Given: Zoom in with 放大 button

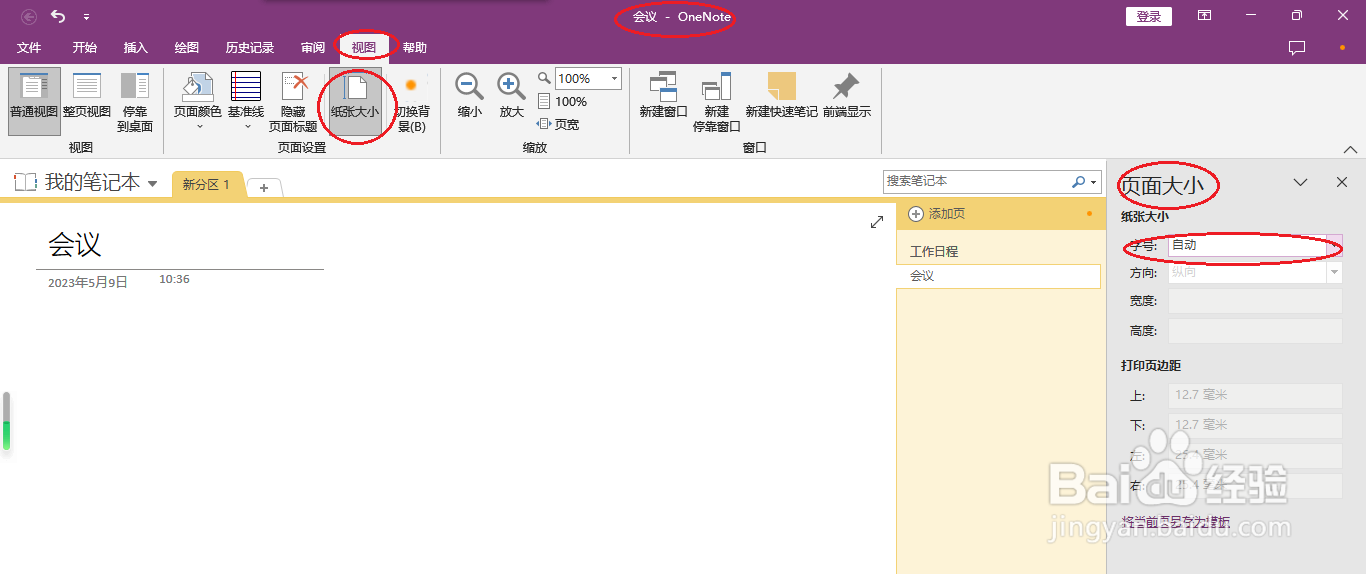Looking at the screenshot, I should [511, 96].
